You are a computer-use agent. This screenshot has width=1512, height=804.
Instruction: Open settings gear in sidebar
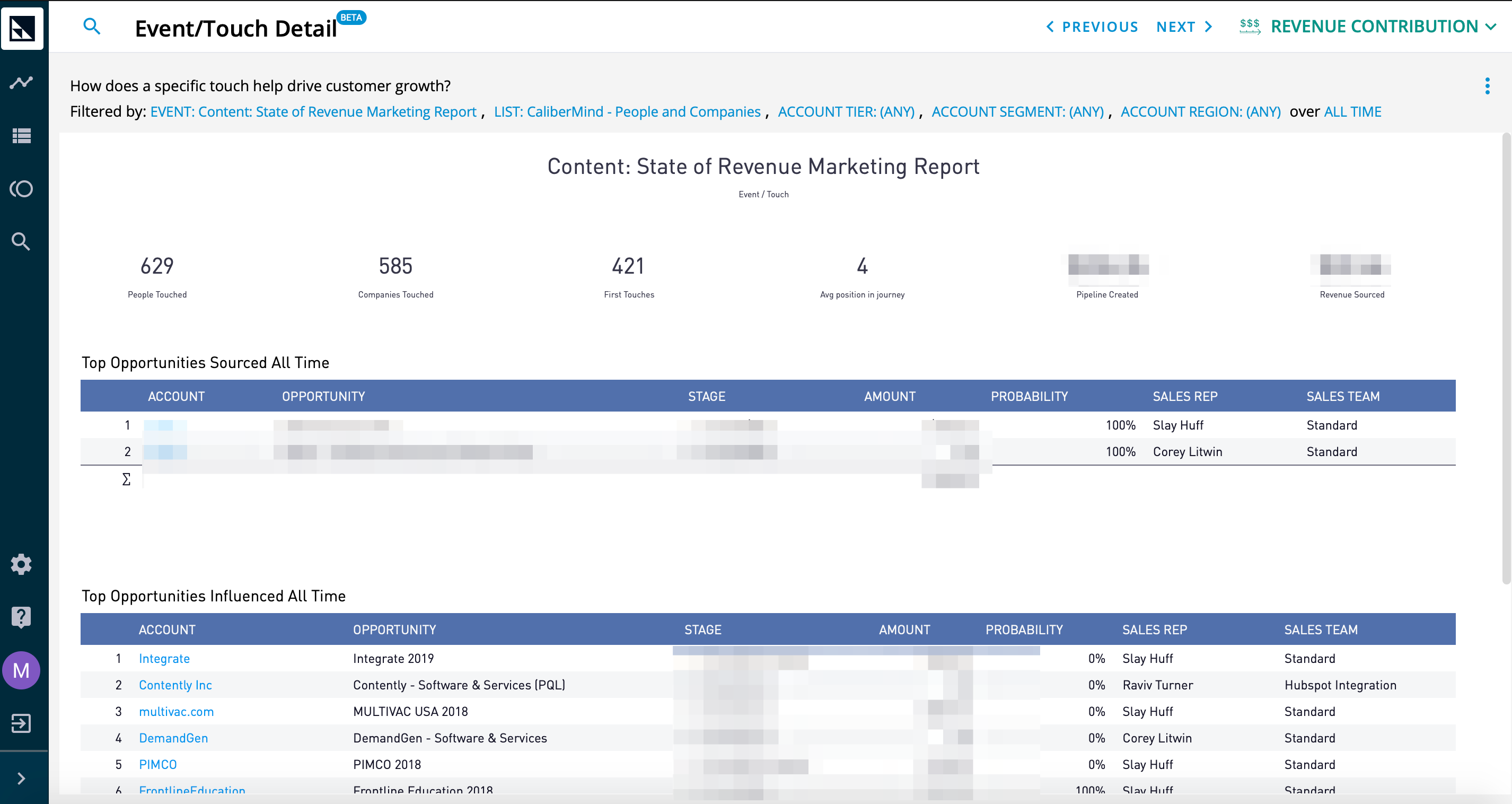[x=21, y=564]
